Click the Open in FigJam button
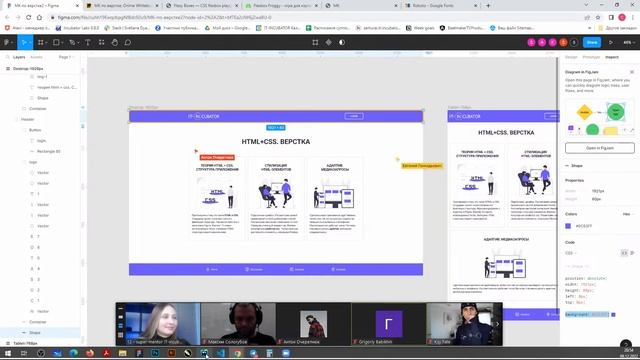This screenshot has height=360, width=640. tap(600, 148)
